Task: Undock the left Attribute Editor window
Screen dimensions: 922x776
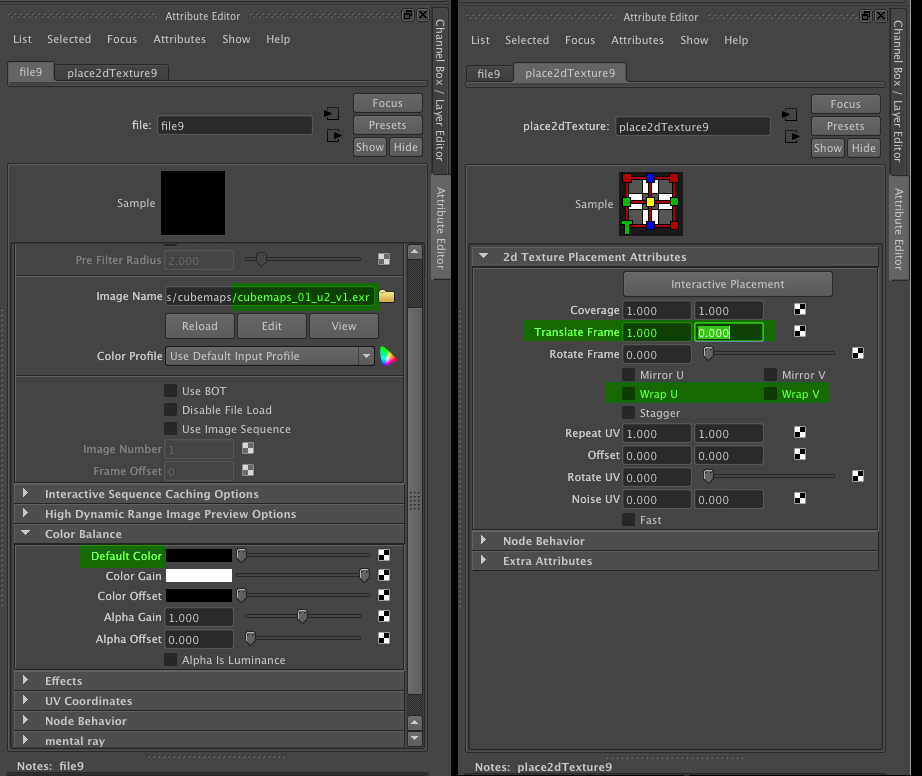Action: pyautogui.click(x=407, y=15)
